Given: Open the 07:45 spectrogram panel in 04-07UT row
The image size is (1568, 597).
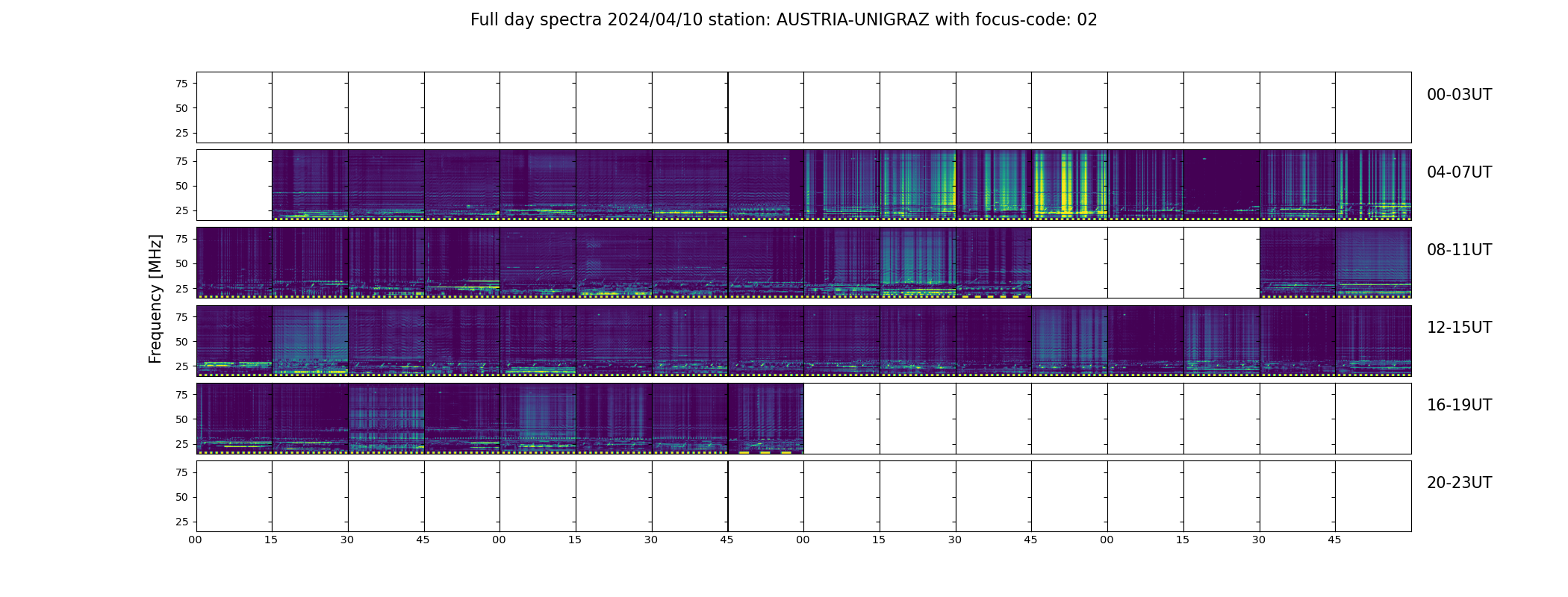Looking at the screenshot, I should [1373, 185].
